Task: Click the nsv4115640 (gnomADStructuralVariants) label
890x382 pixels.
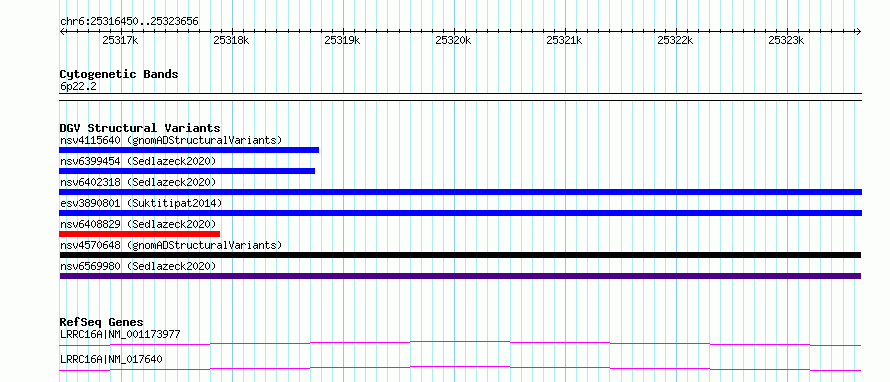Action: 171,140
